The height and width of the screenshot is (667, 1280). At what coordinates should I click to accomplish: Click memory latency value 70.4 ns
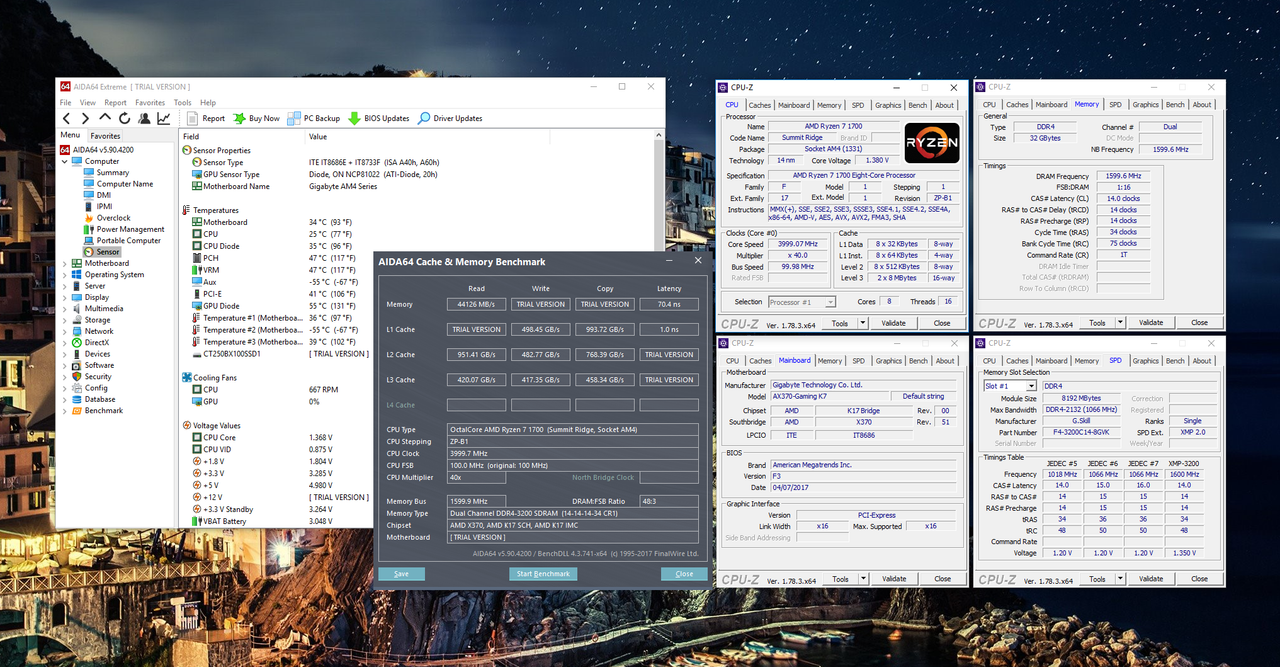point(669,304)
